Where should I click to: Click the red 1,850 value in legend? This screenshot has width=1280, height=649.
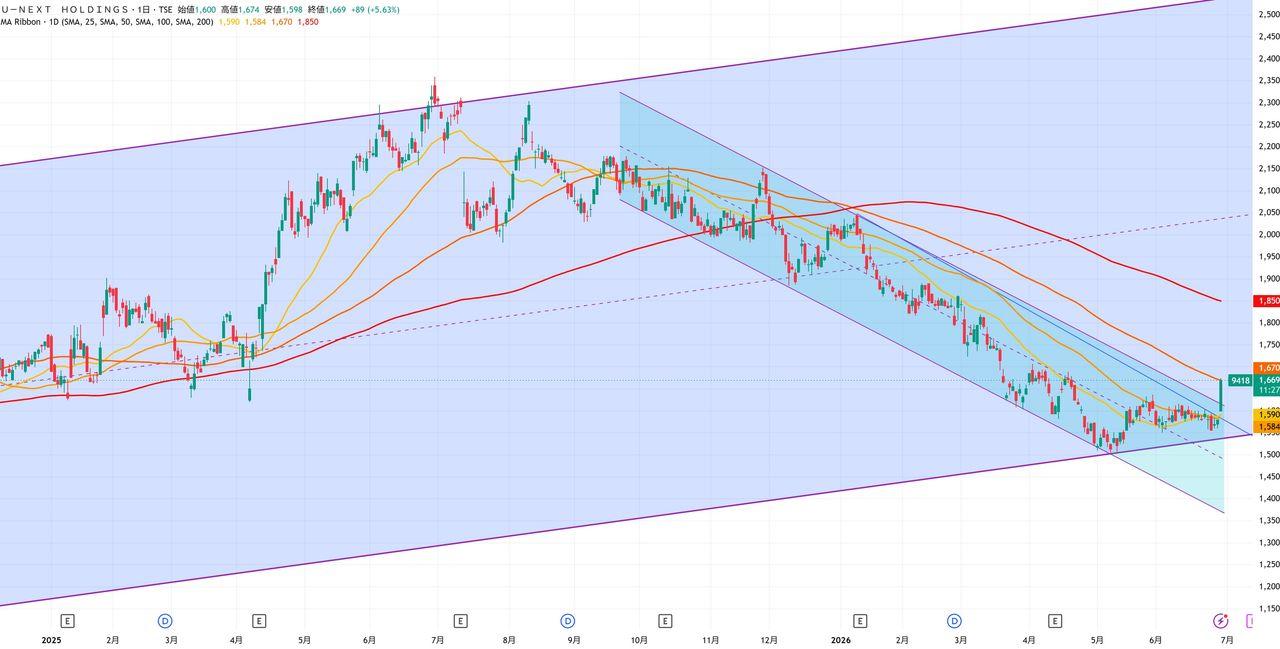pos(308,22)
